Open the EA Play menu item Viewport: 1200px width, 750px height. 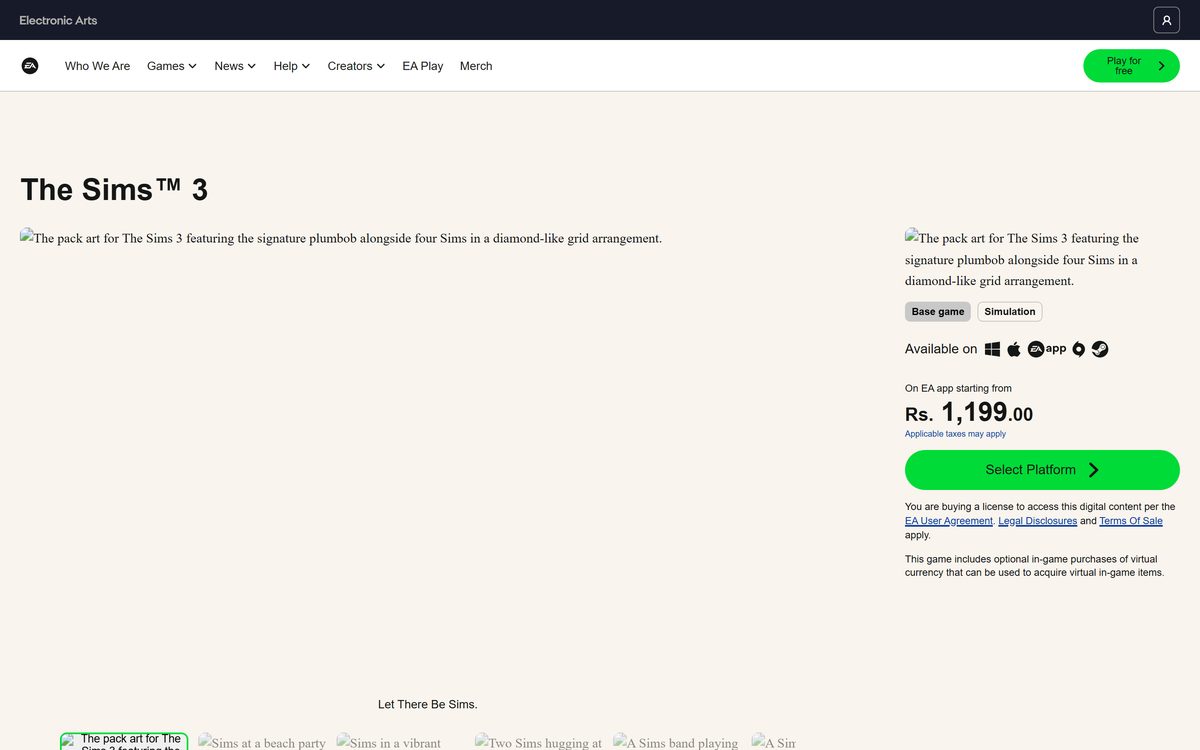click(422, 66)
